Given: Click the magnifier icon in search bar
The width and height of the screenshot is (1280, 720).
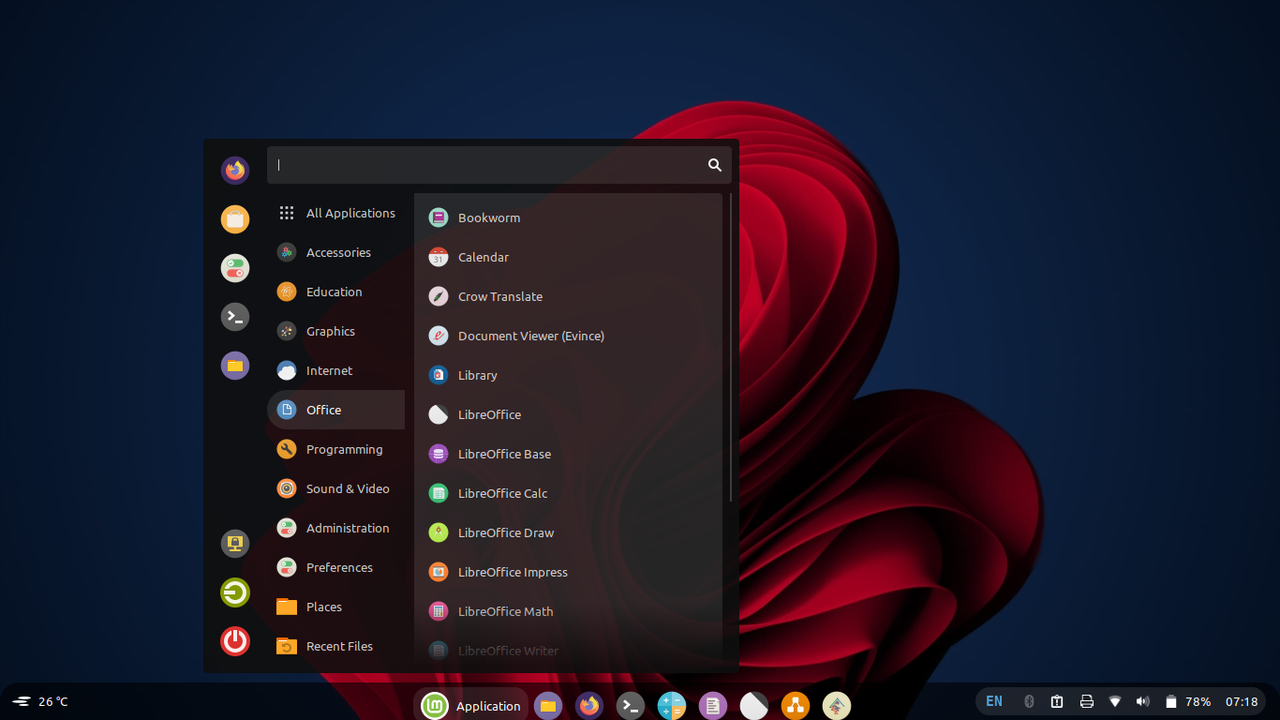Looking at the screenshot, I should point(714,165).
